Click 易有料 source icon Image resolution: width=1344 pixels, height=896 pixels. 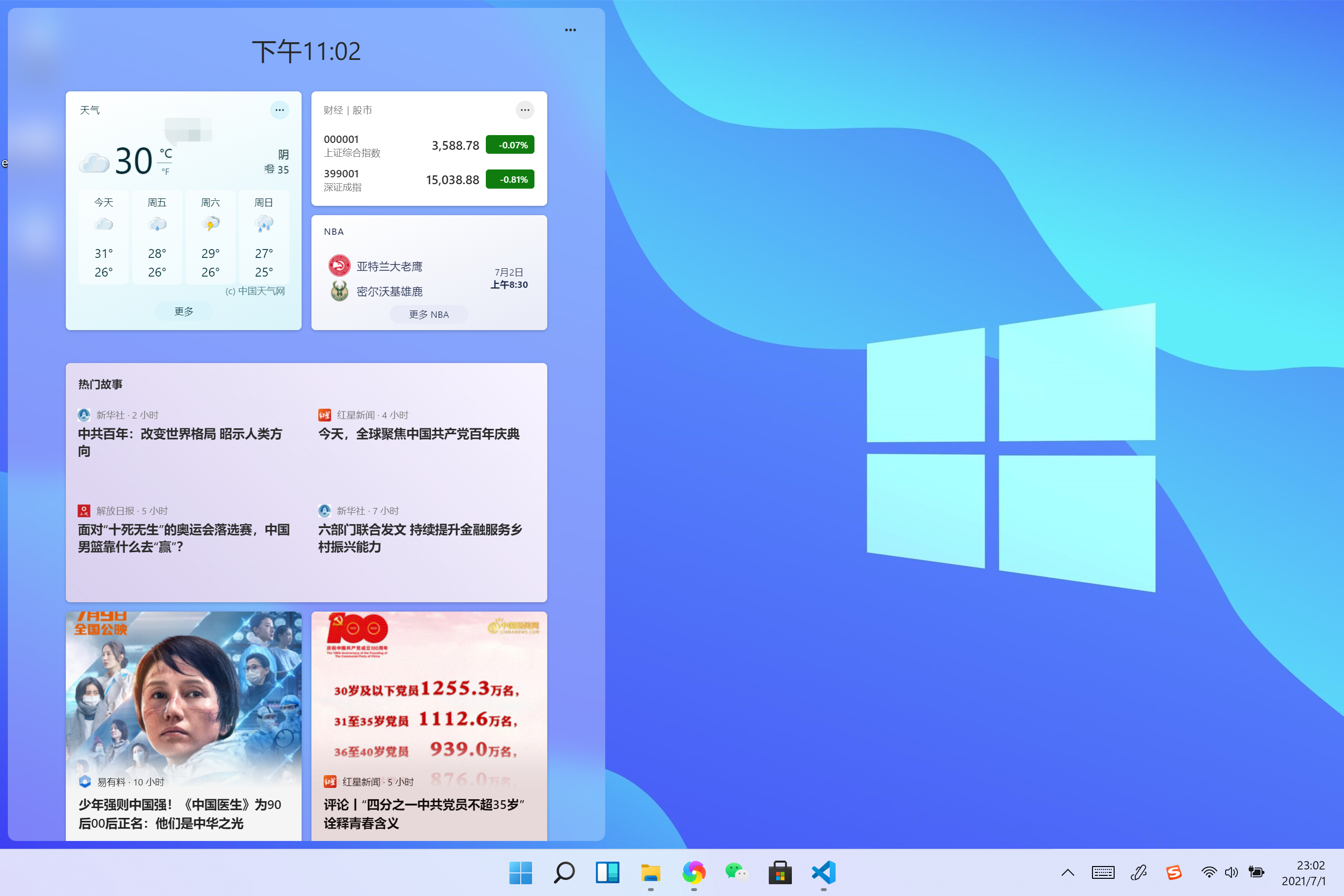85,781
